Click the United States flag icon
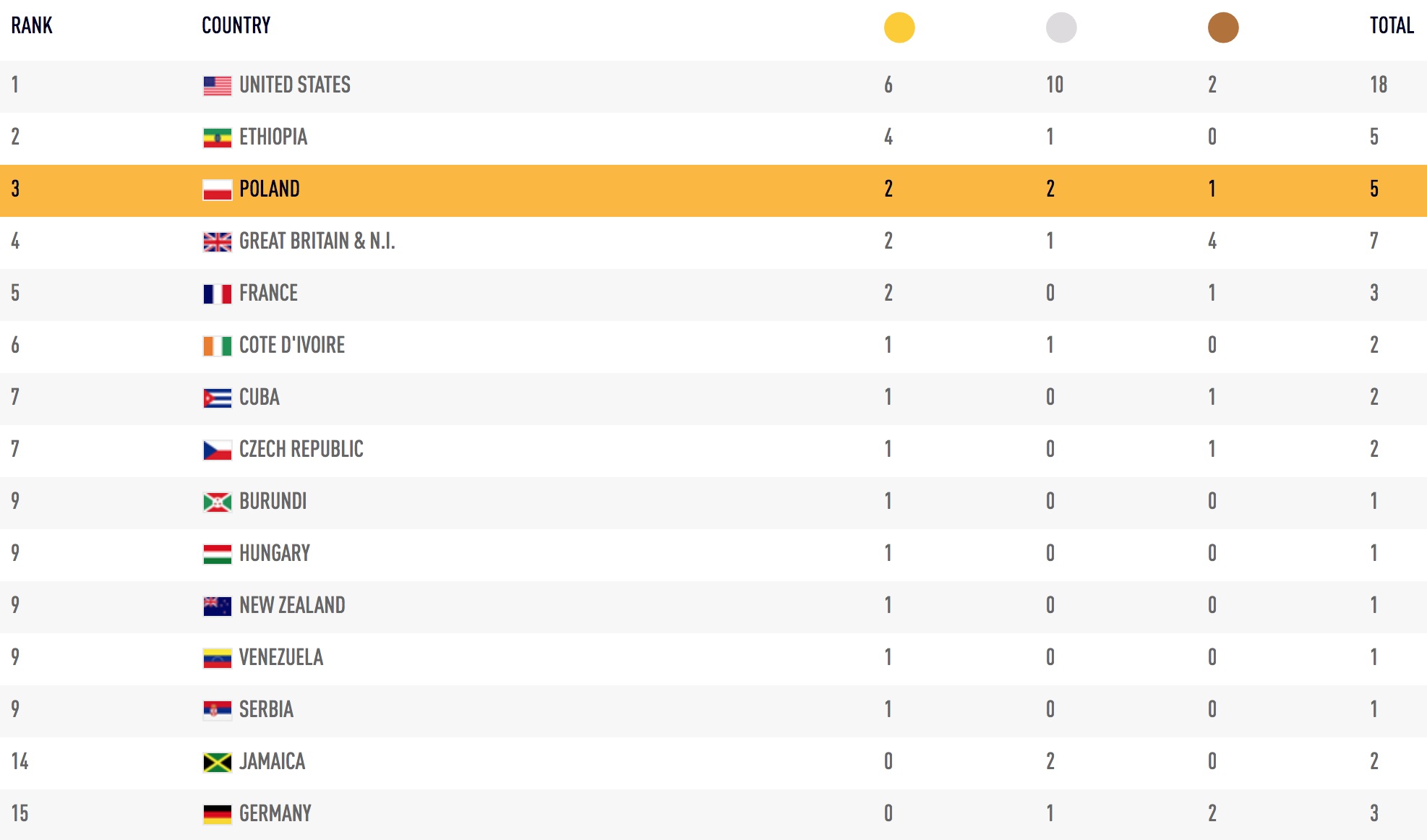Screen dimensions: 1427x840 pos(217,85)
